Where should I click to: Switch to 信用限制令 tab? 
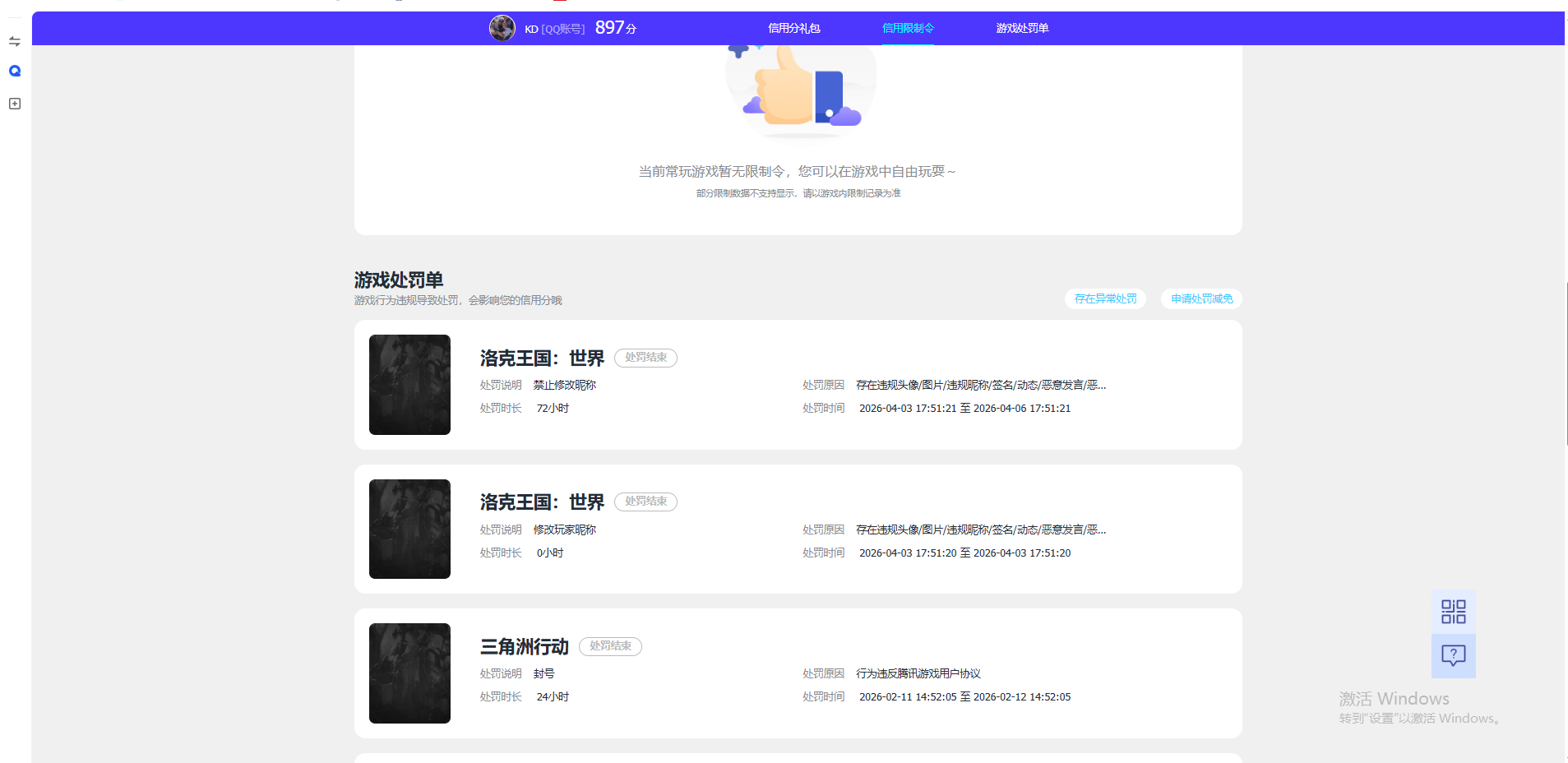tap(908, 28)
